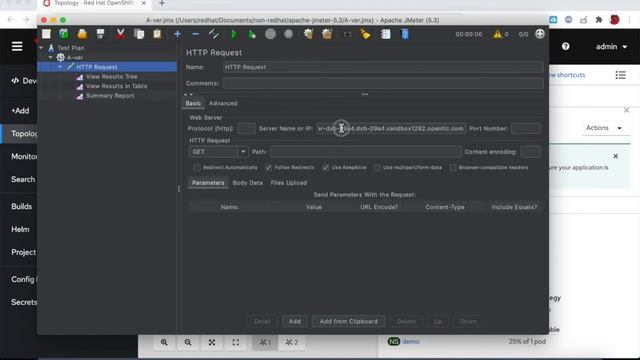Click the +Add link in OpenShift sidebar
Screen dimensions: 640x360
20,111
